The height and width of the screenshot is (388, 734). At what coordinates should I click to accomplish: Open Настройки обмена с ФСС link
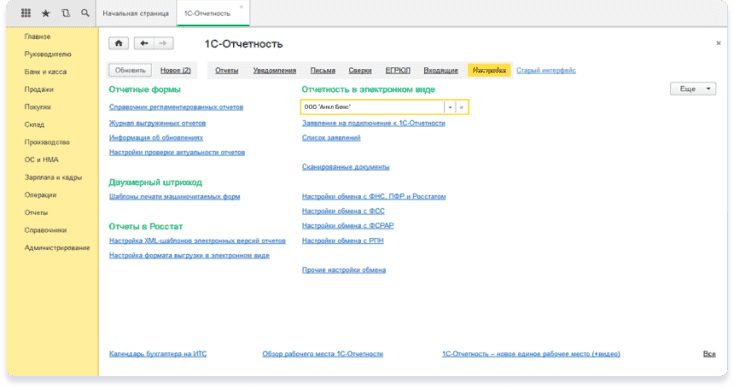343,211
